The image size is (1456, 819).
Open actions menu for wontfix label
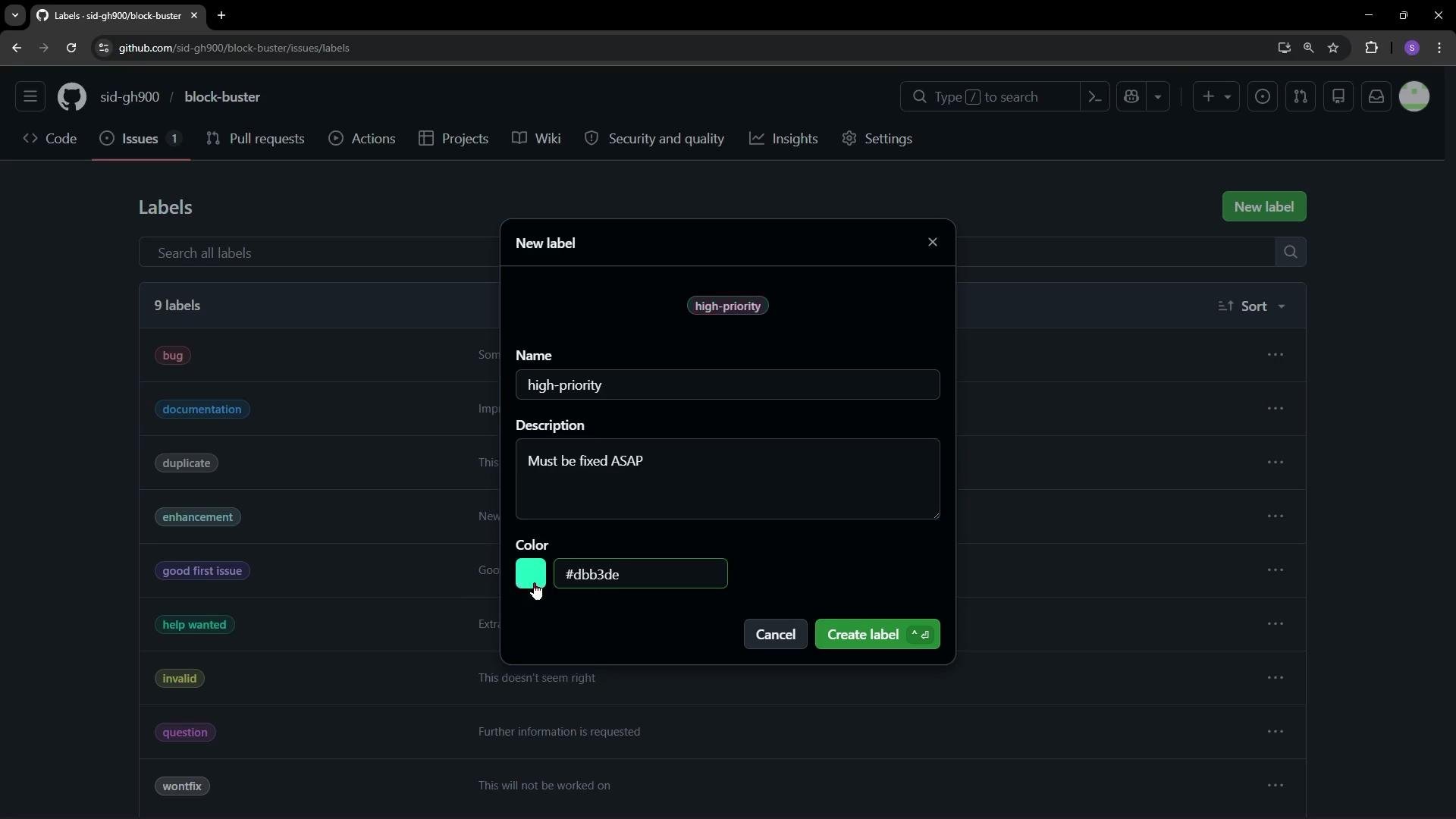(x=1276, y=786)
